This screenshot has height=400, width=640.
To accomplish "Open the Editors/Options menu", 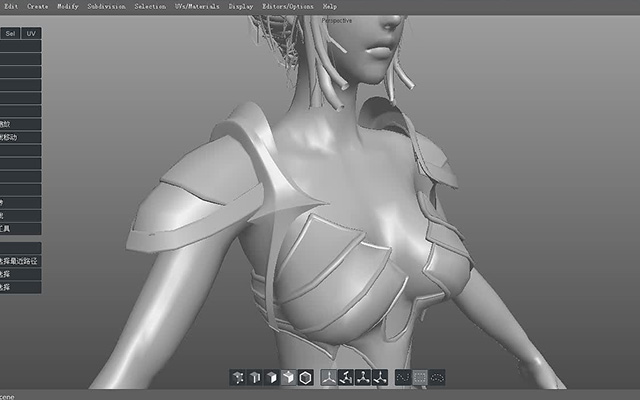I will [288, 7].
